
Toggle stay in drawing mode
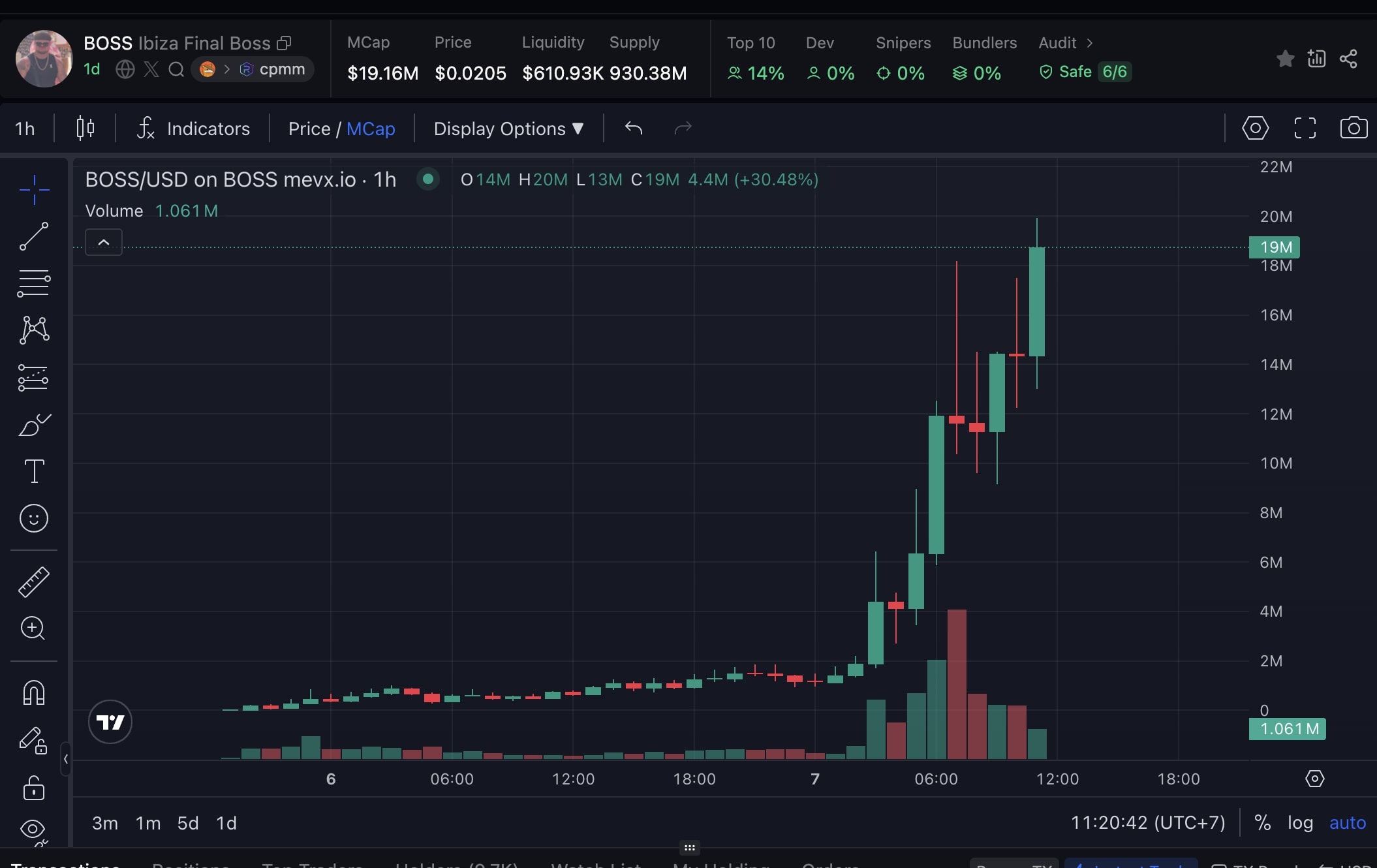pos(34,740)
